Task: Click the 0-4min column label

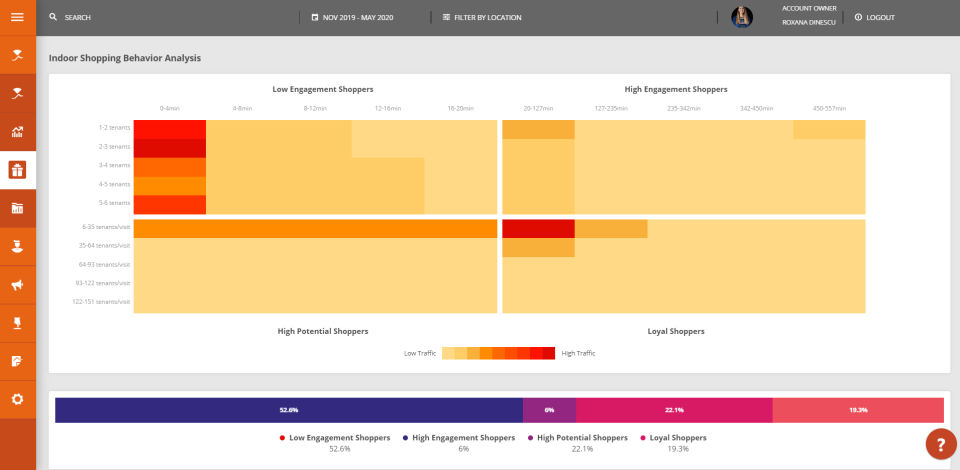Action: coord(170,108)
